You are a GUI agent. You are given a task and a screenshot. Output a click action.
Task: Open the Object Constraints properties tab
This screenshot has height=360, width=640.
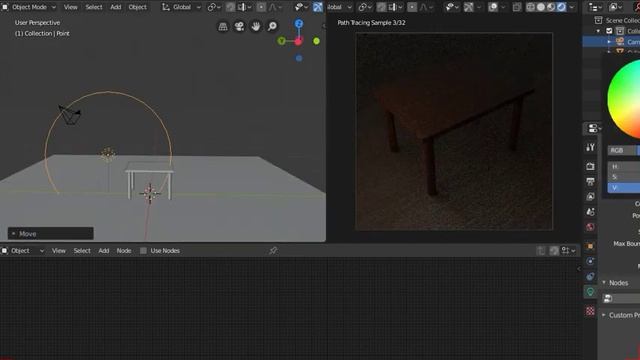tap(590, 276)
